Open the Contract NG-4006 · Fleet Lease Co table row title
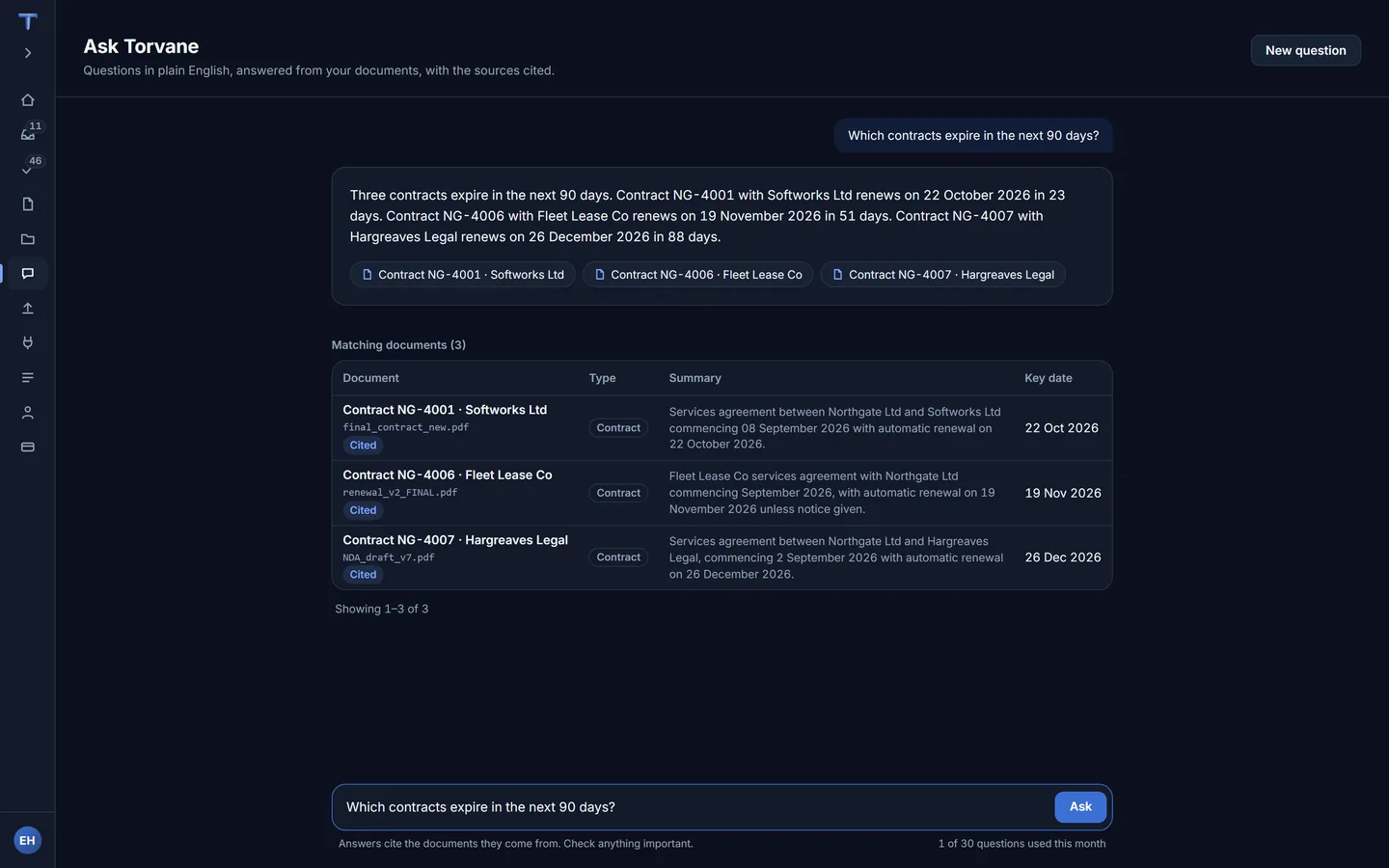 [x=448, y=475]
